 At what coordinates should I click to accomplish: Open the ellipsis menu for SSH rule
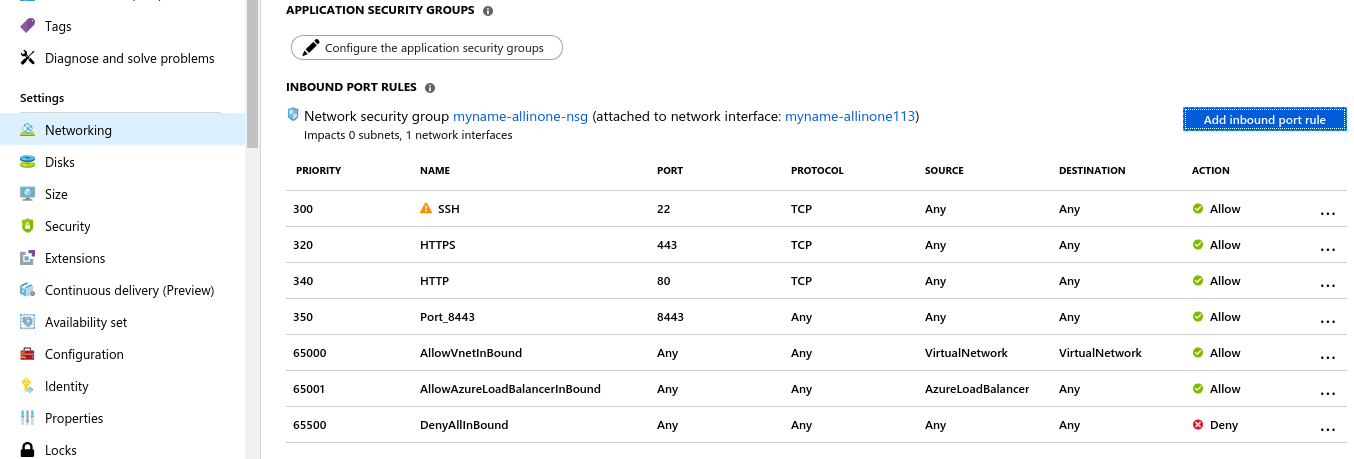click(x=1328, y=214)
